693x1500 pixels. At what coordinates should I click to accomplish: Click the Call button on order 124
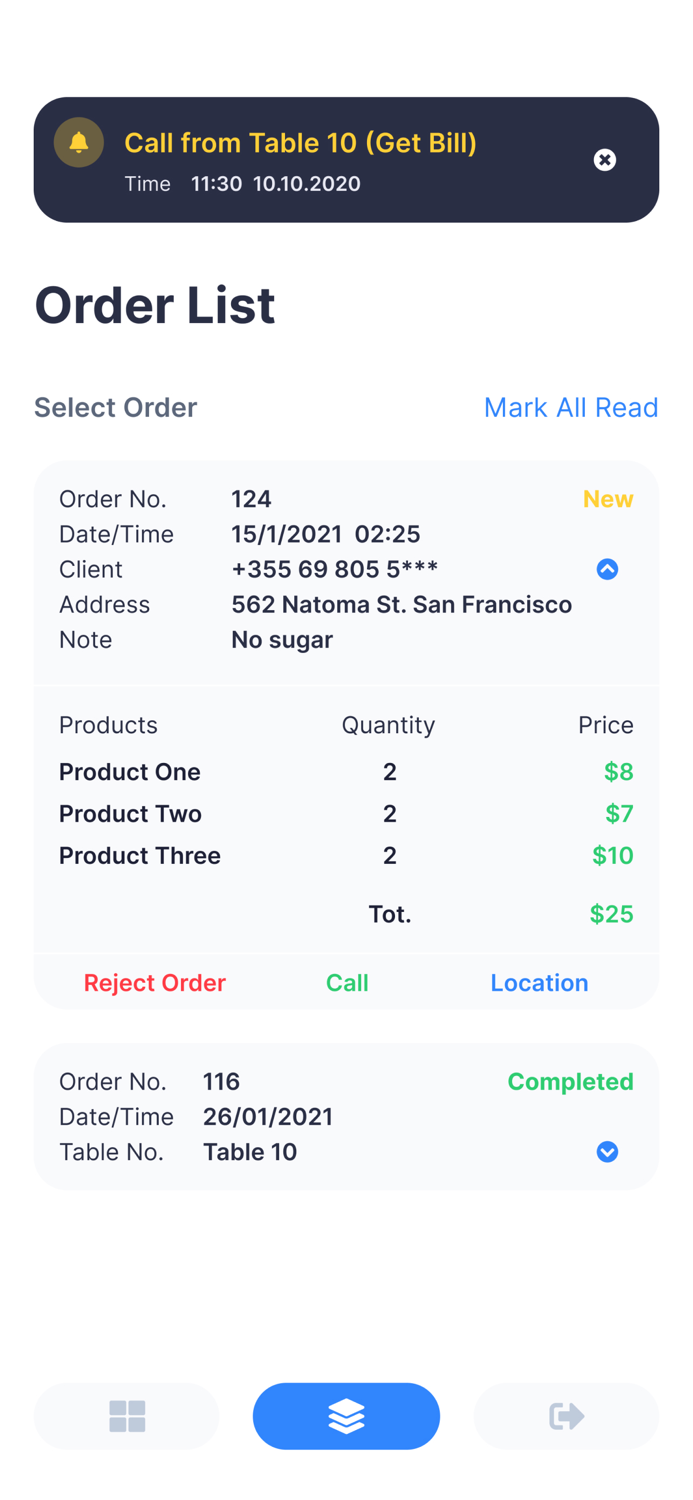click(x=347, y=982)
